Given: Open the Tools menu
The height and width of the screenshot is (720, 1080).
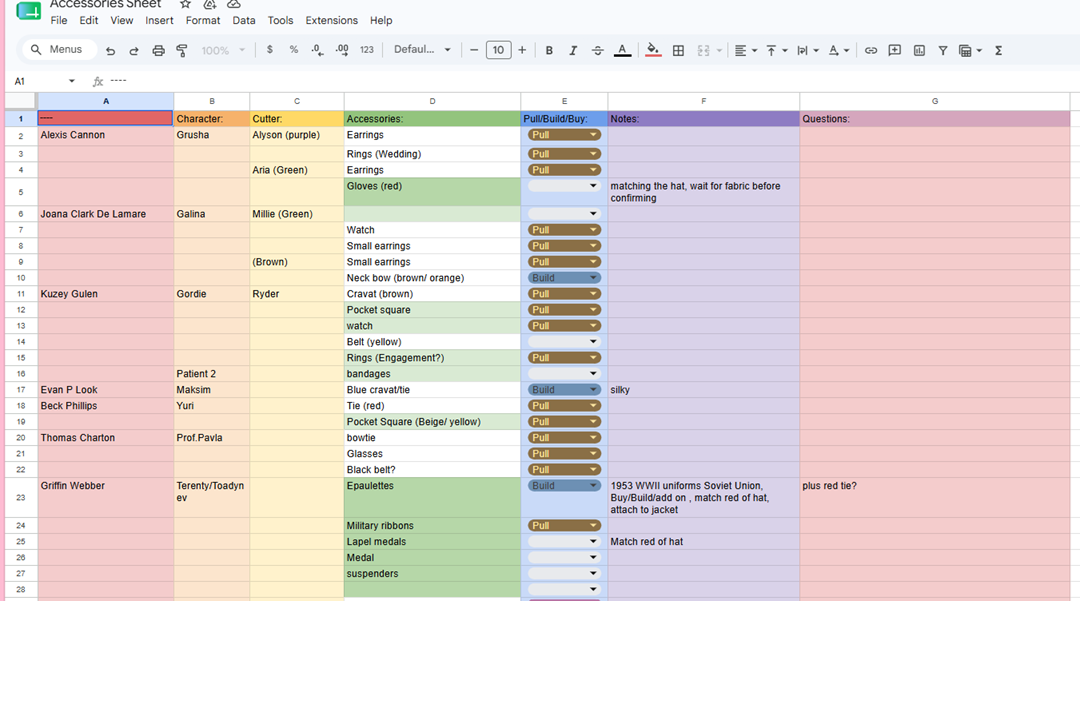Looking at the screenshot, I should pos(280,20).
